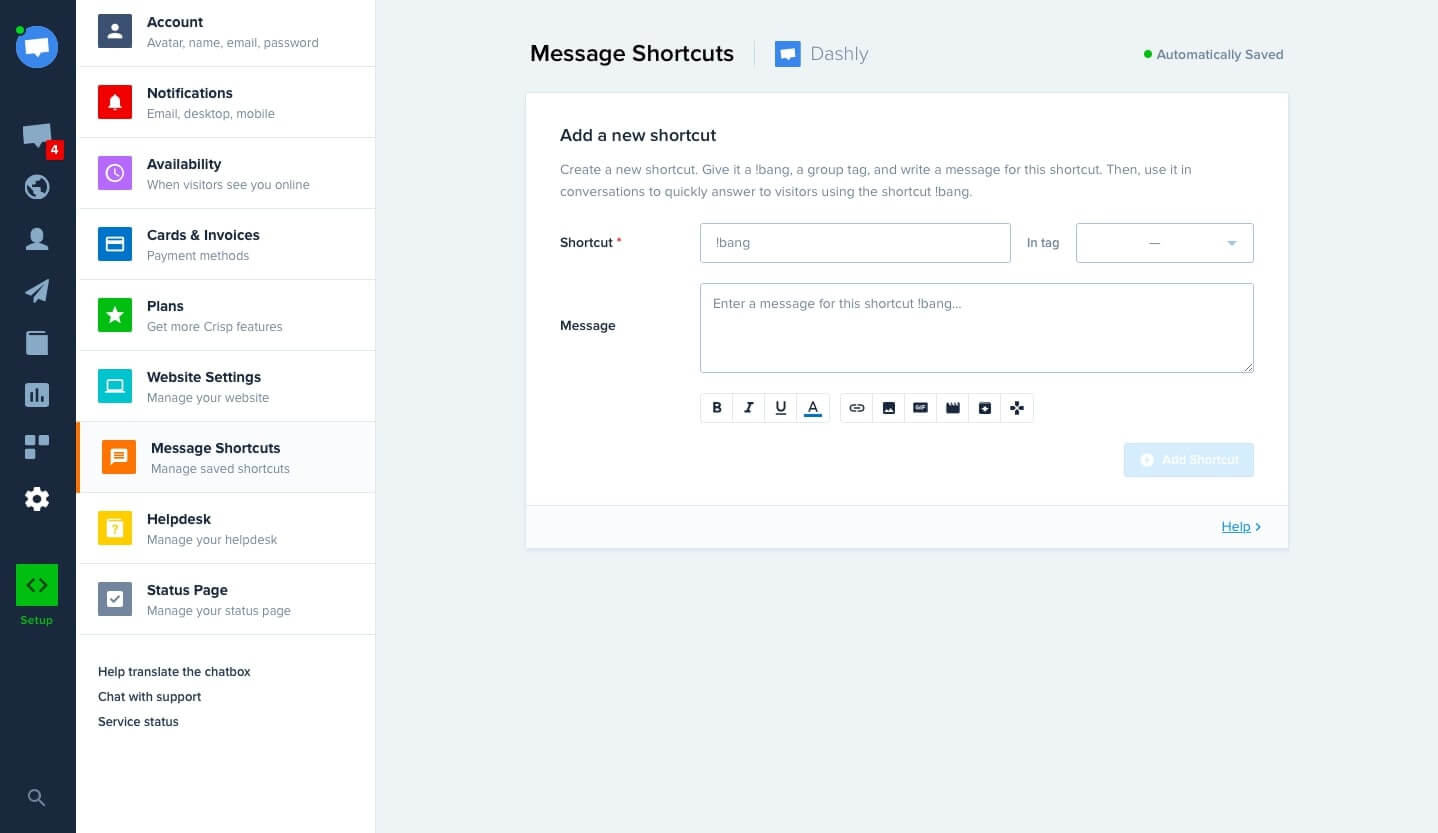Open the text color picker
1438x833 pixels.
point(813,408)
